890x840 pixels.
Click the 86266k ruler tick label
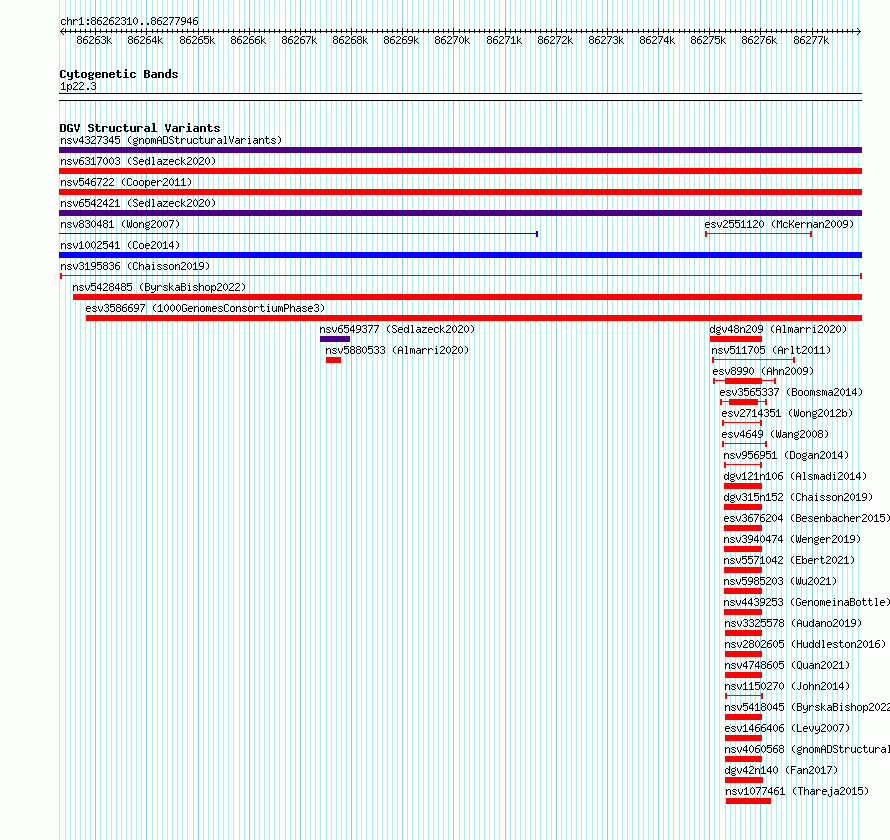(x=248, y=40)
